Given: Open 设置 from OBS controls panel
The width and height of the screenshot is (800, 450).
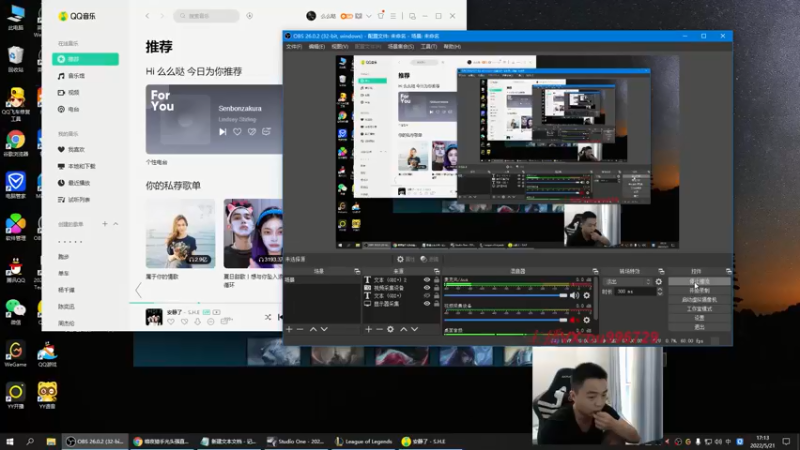Looking at the screenshot, I should pos(699,318).
